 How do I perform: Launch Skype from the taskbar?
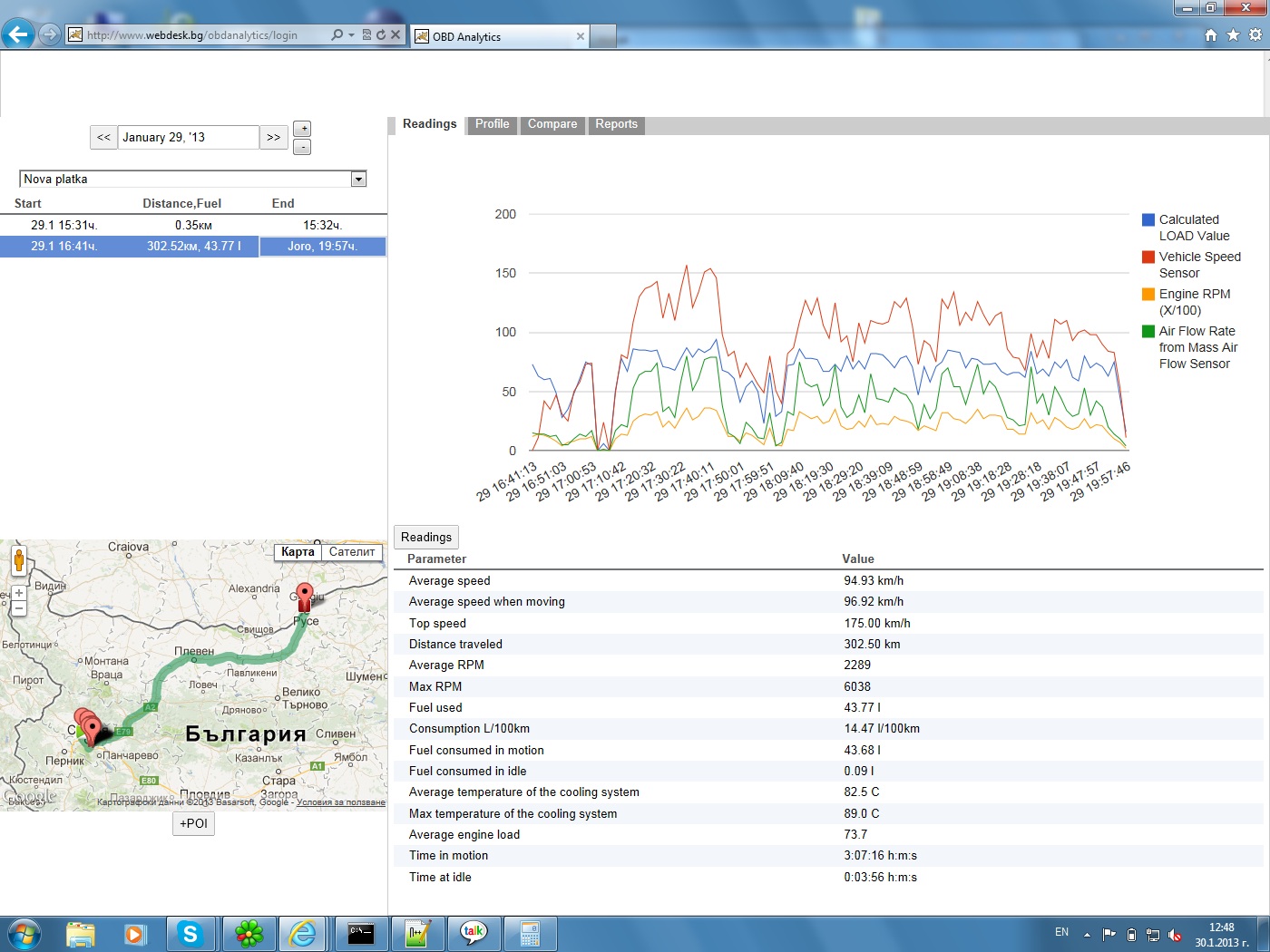coord(190,933)
